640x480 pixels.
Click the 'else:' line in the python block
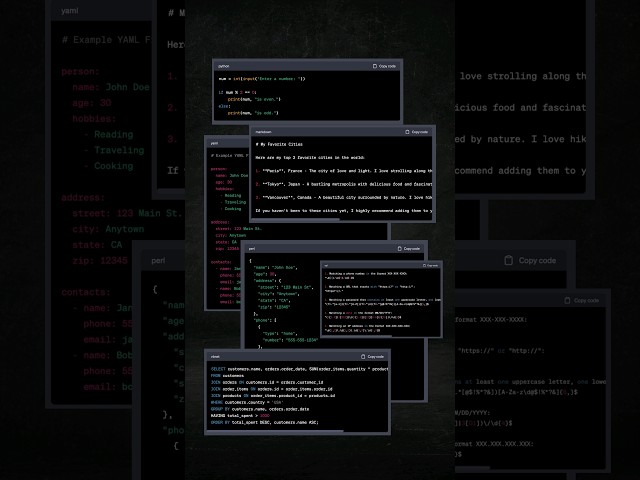coord(224,106)
